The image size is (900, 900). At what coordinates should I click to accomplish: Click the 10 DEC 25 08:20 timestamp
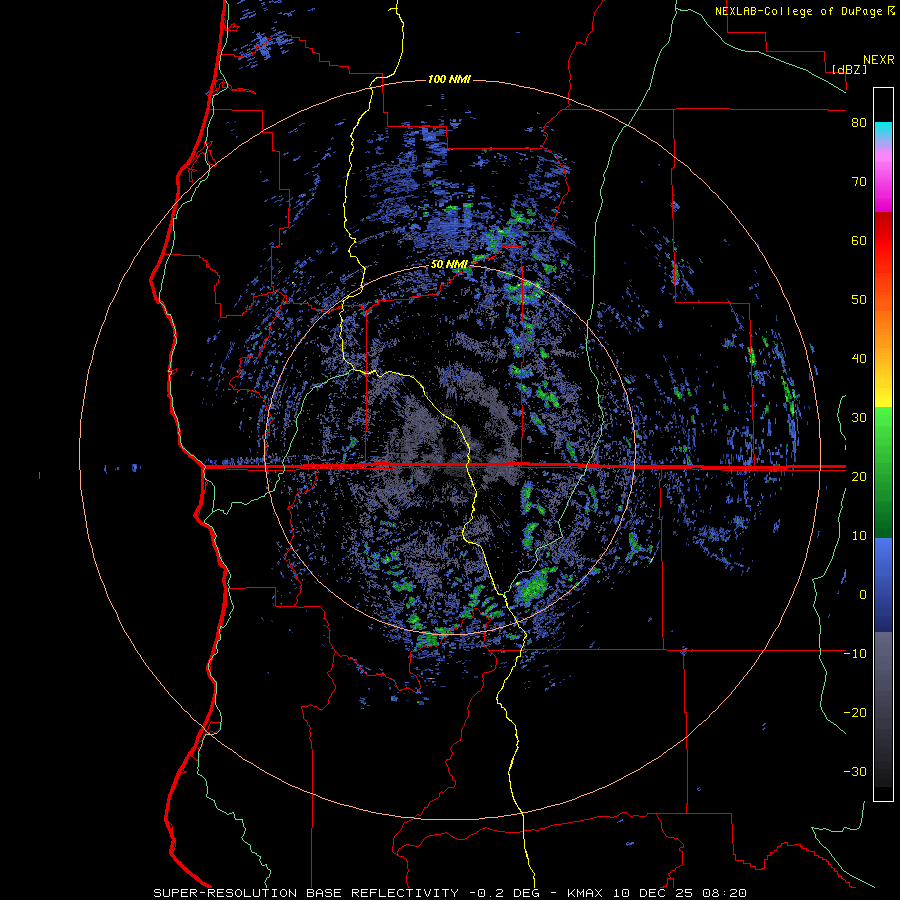pyautogui.click(x=680, y=893)
